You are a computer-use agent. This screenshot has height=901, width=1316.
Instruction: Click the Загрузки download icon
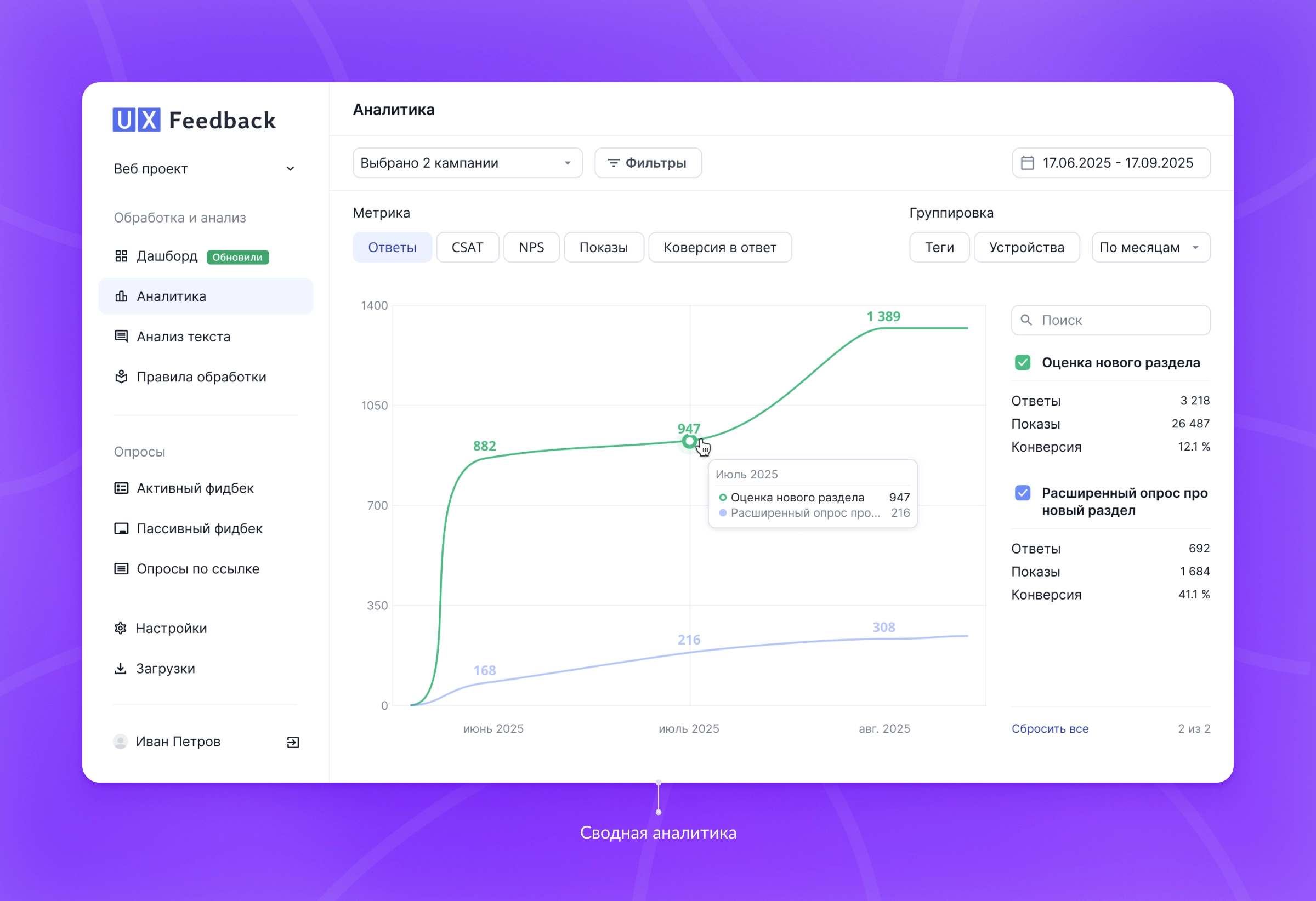[x=121, y=669]
